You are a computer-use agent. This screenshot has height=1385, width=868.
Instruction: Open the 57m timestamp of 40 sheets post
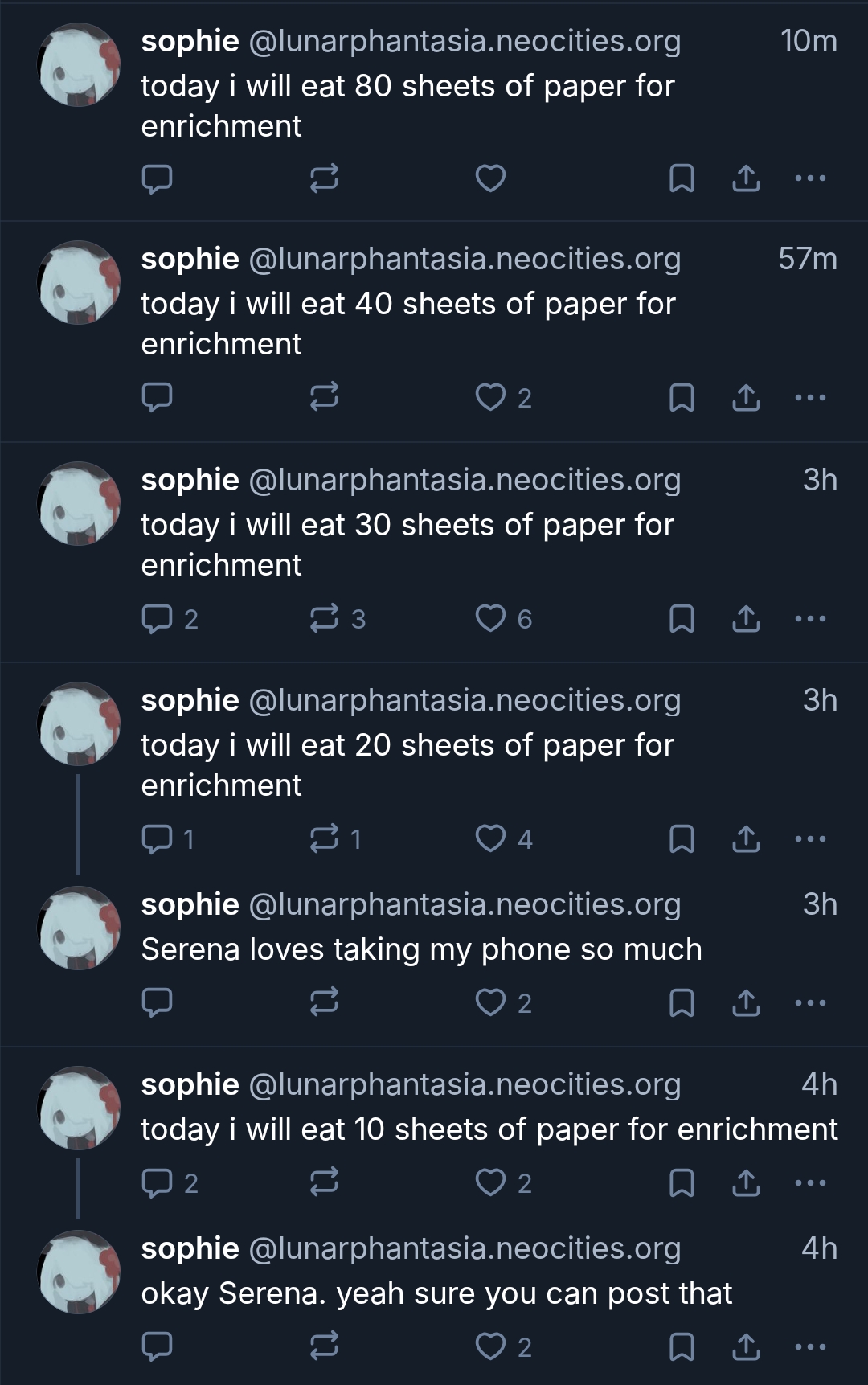pyautogui.click(x=807, y=259)
